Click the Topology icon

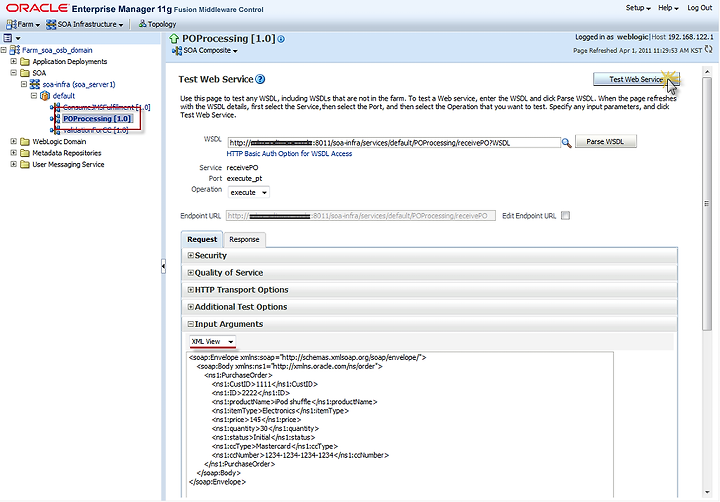[142, 23]
